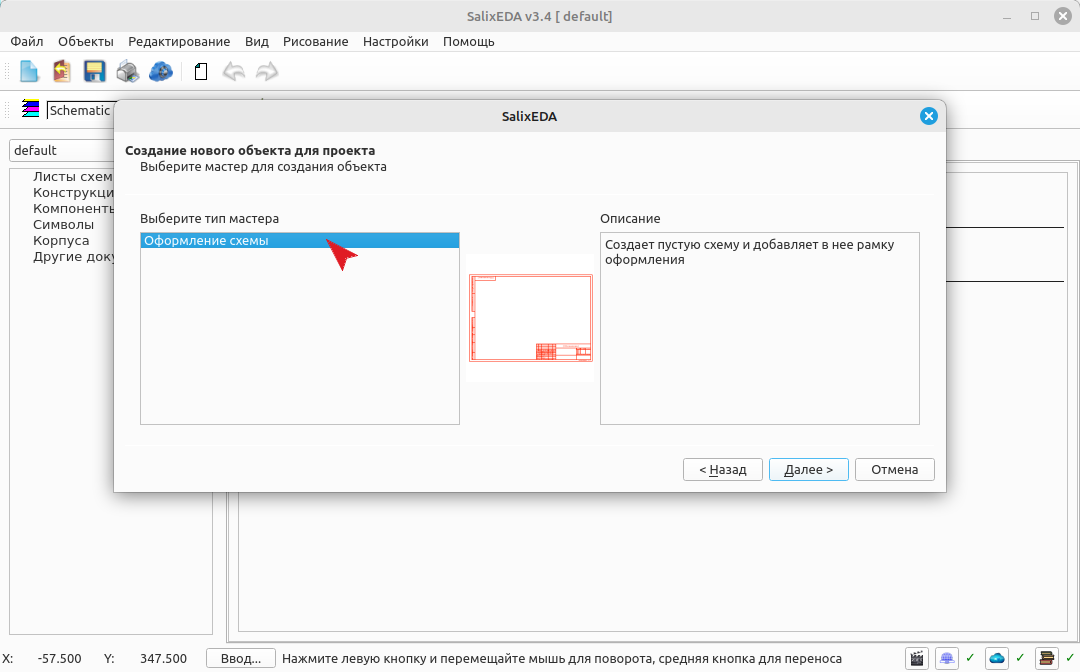Select Оформление схемы in wizard list
Image resolution: width=1080 pixels, height=672 pixels.
(300, 240)
